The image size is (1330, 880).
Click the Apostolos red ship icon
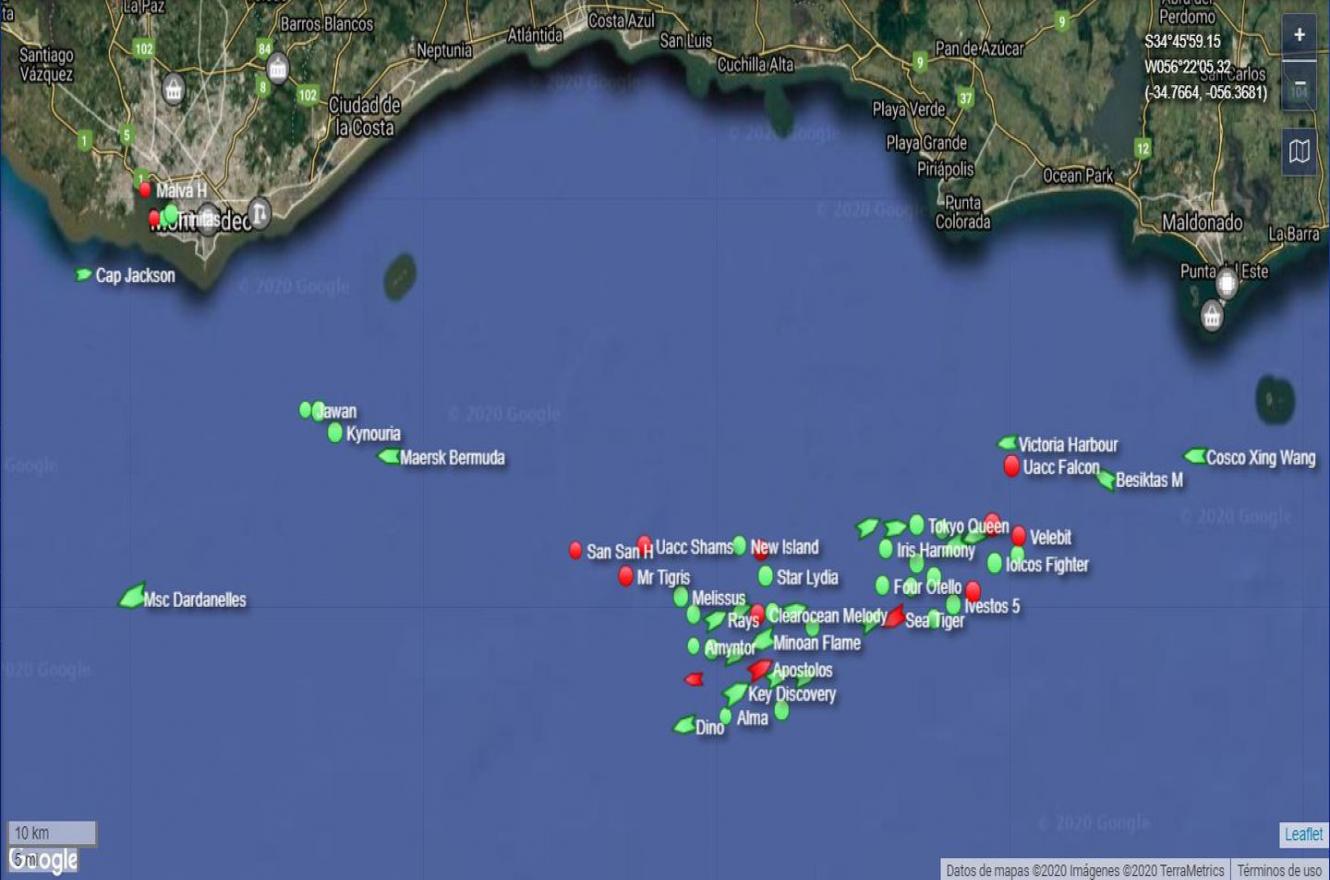pos(759,669)
